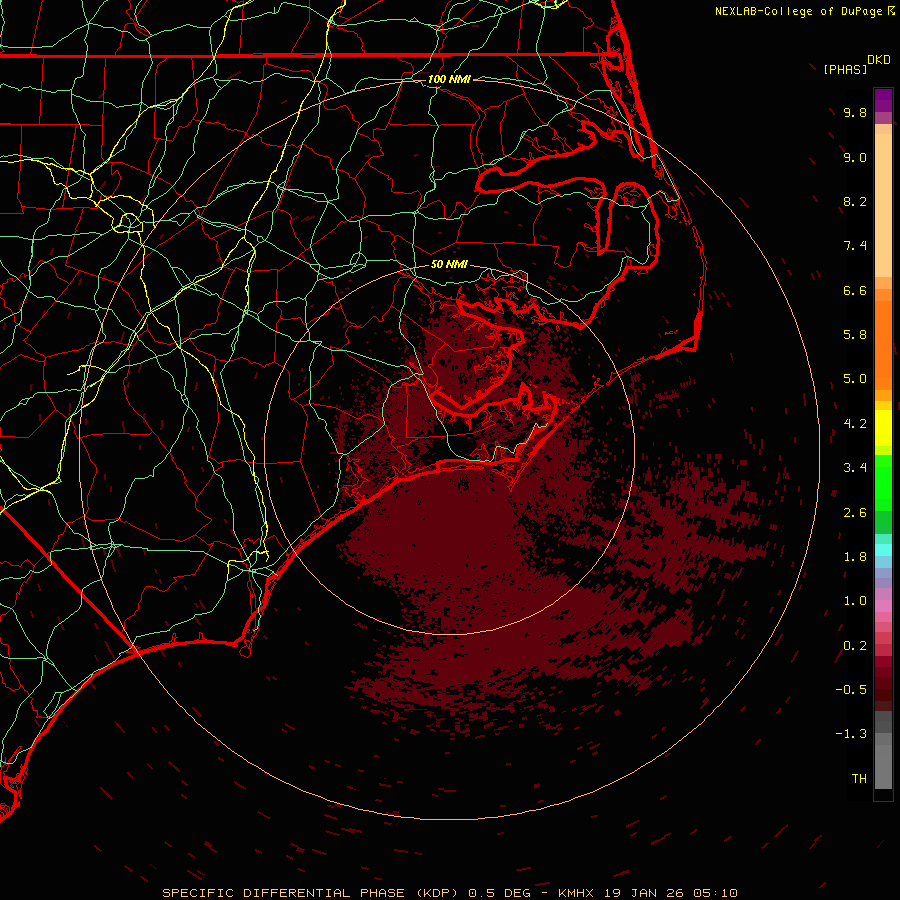Screen dimensions: 900x900
Task: Click the purple top segment of color bar
Action: [x=883, y=100]
